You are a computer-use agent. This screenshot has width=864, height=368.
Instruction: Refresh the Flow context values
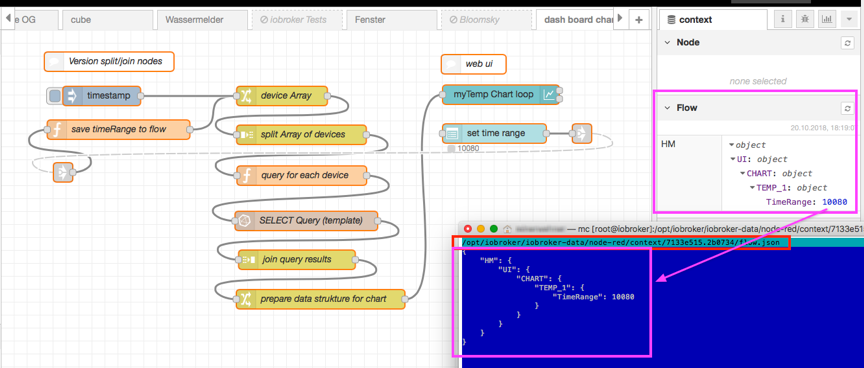coord(847,109)
